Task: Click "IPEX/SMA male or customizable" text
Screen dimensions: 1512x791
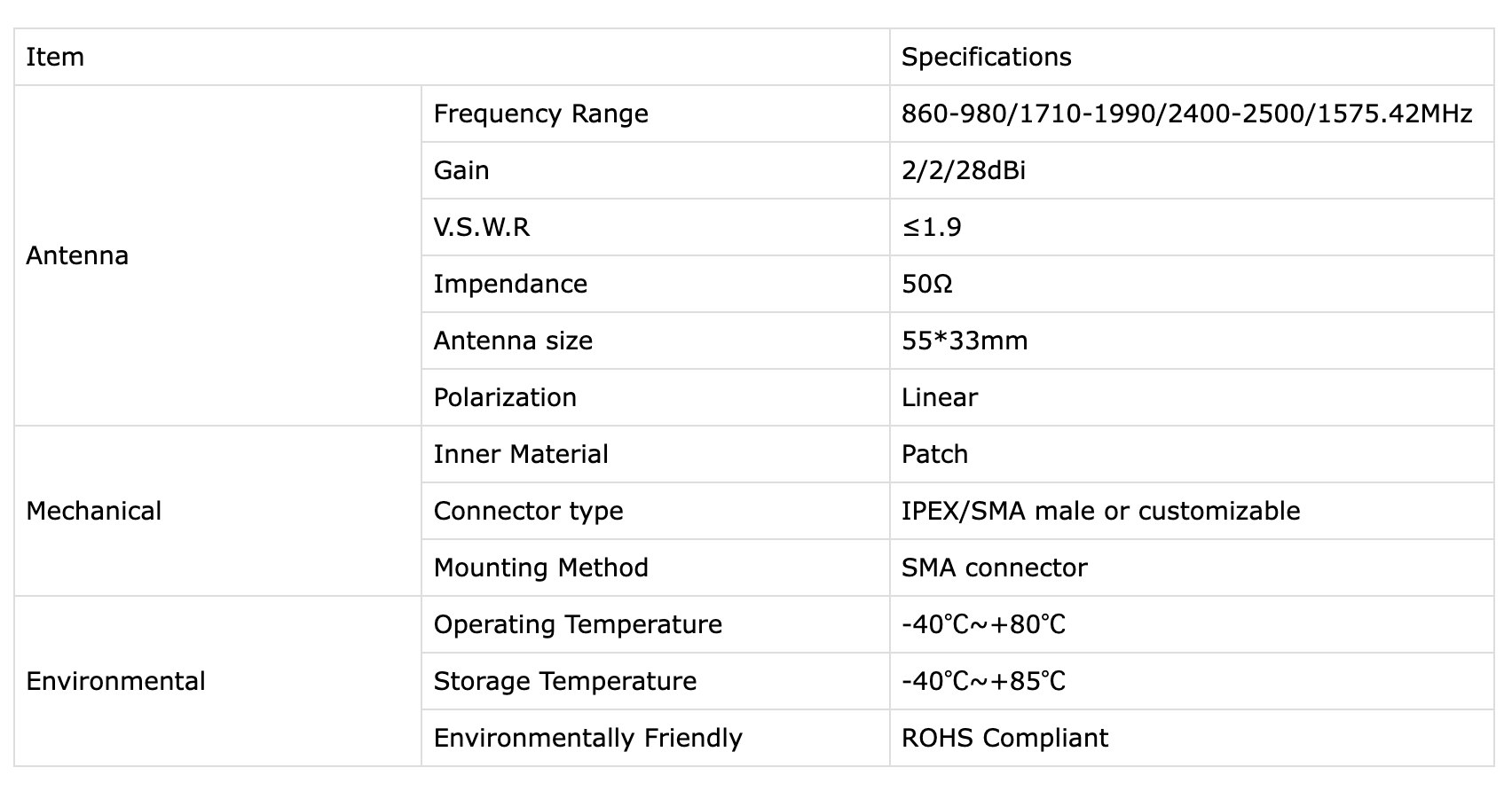Action: coord(1100,512)
